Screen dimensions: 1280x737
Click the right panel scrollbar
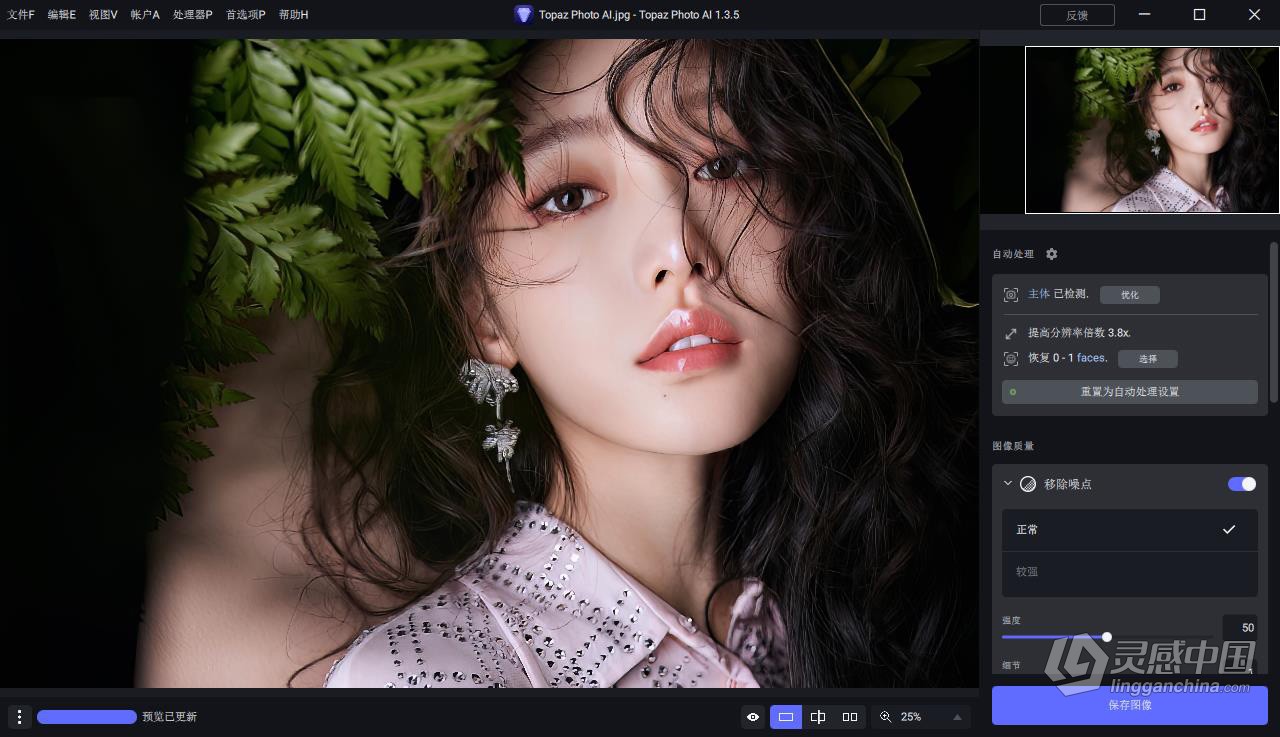pyautogui.click(x=1274, y=322)
